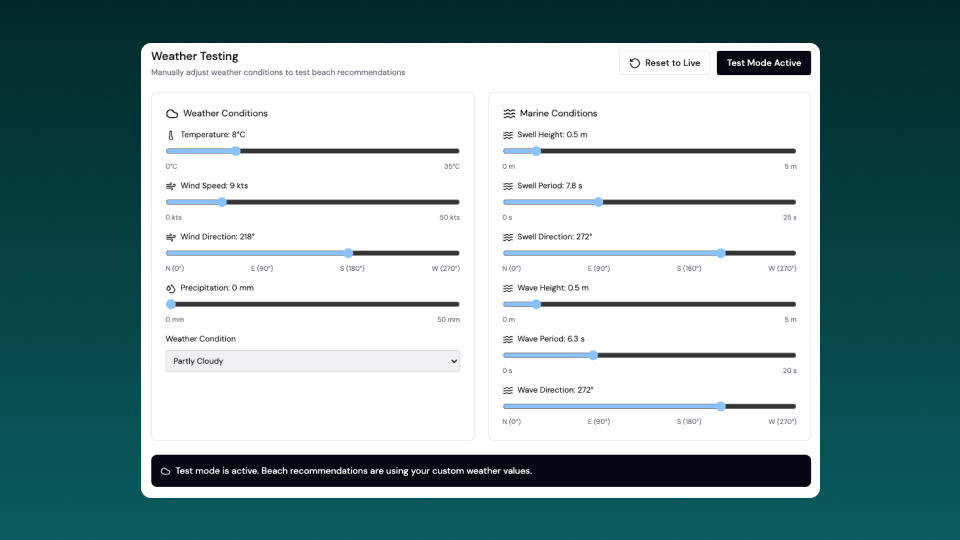Click the droplet icon beside Precipitation
Image resolution: width=960 pixels, height=540 pixels.
click(x=171, y=288)
